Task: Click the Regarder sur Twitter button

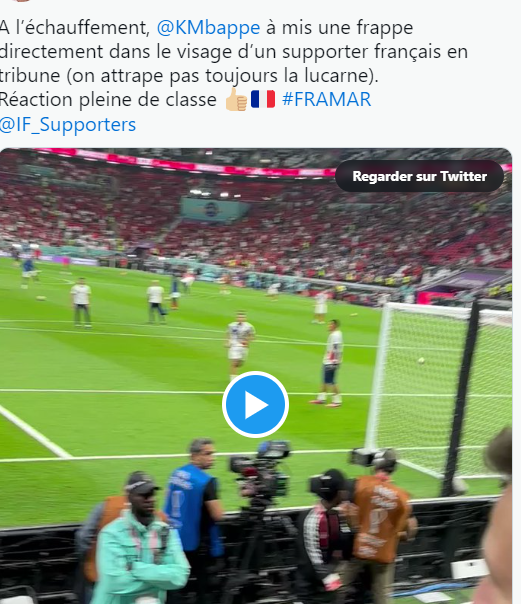Action: tap(419, 176)
